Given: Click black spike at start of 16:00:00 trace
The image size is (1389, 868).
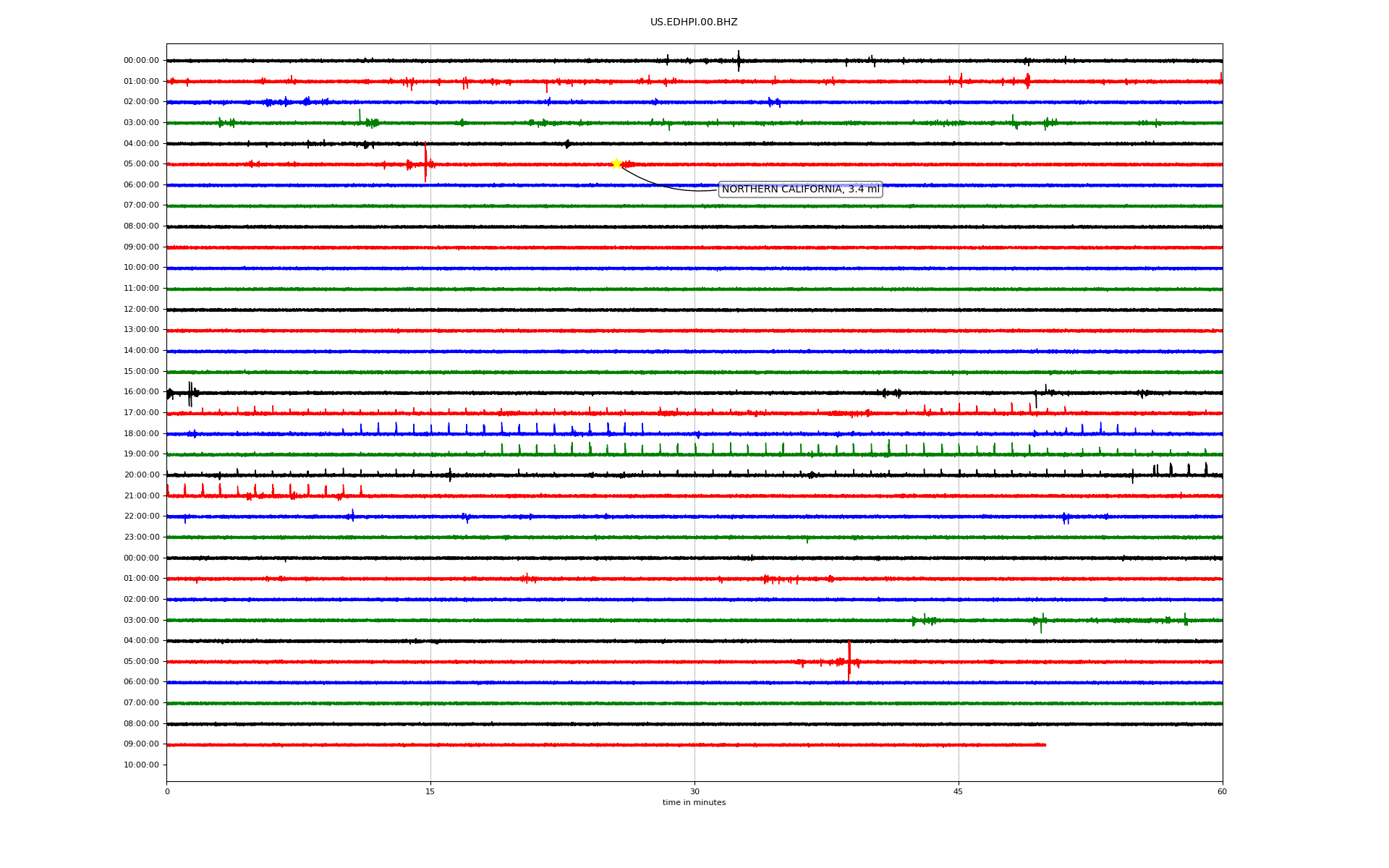Looking at the screenshot, I should coord(190,393).
